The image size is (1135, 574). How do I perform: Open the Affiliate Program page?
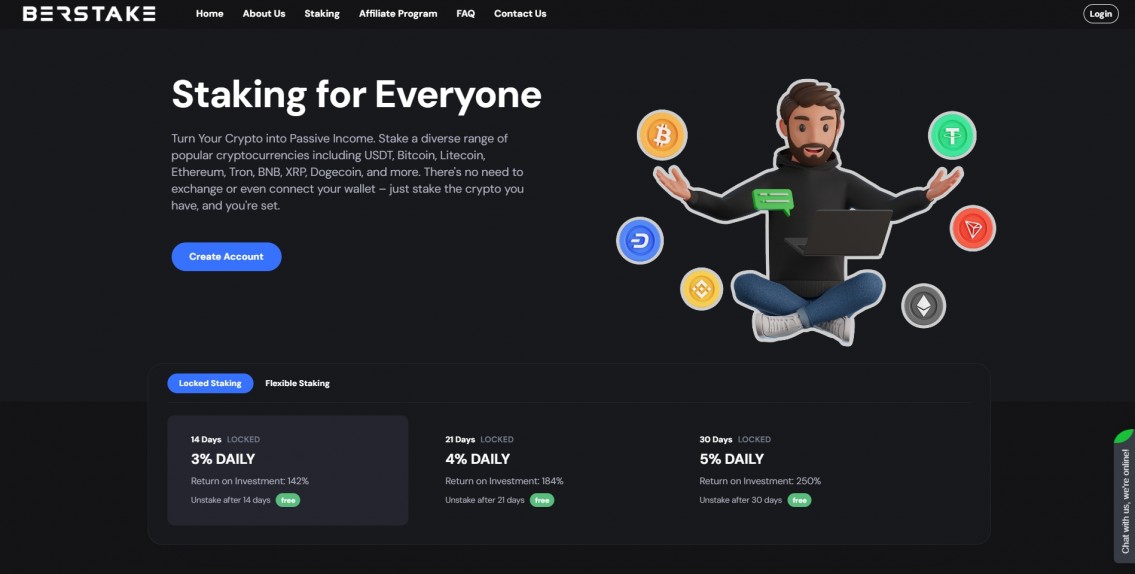coord(398,14)
